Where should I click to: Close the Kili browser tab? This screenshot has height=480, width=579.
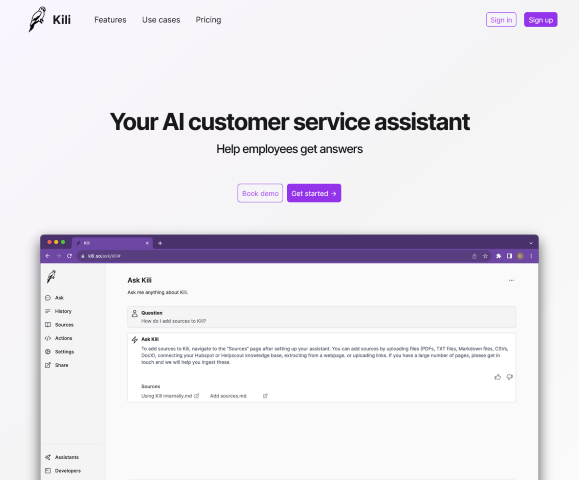(147, 243)
